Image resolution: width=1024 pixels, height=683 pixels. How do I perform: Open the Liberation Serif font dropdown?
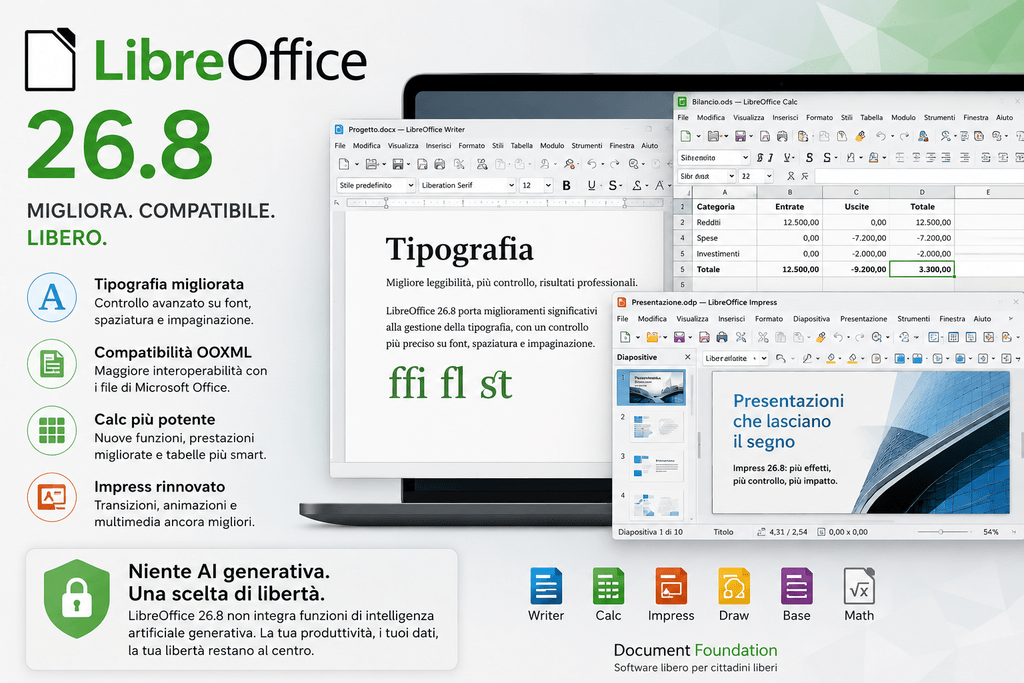click(x=468, y=185)
